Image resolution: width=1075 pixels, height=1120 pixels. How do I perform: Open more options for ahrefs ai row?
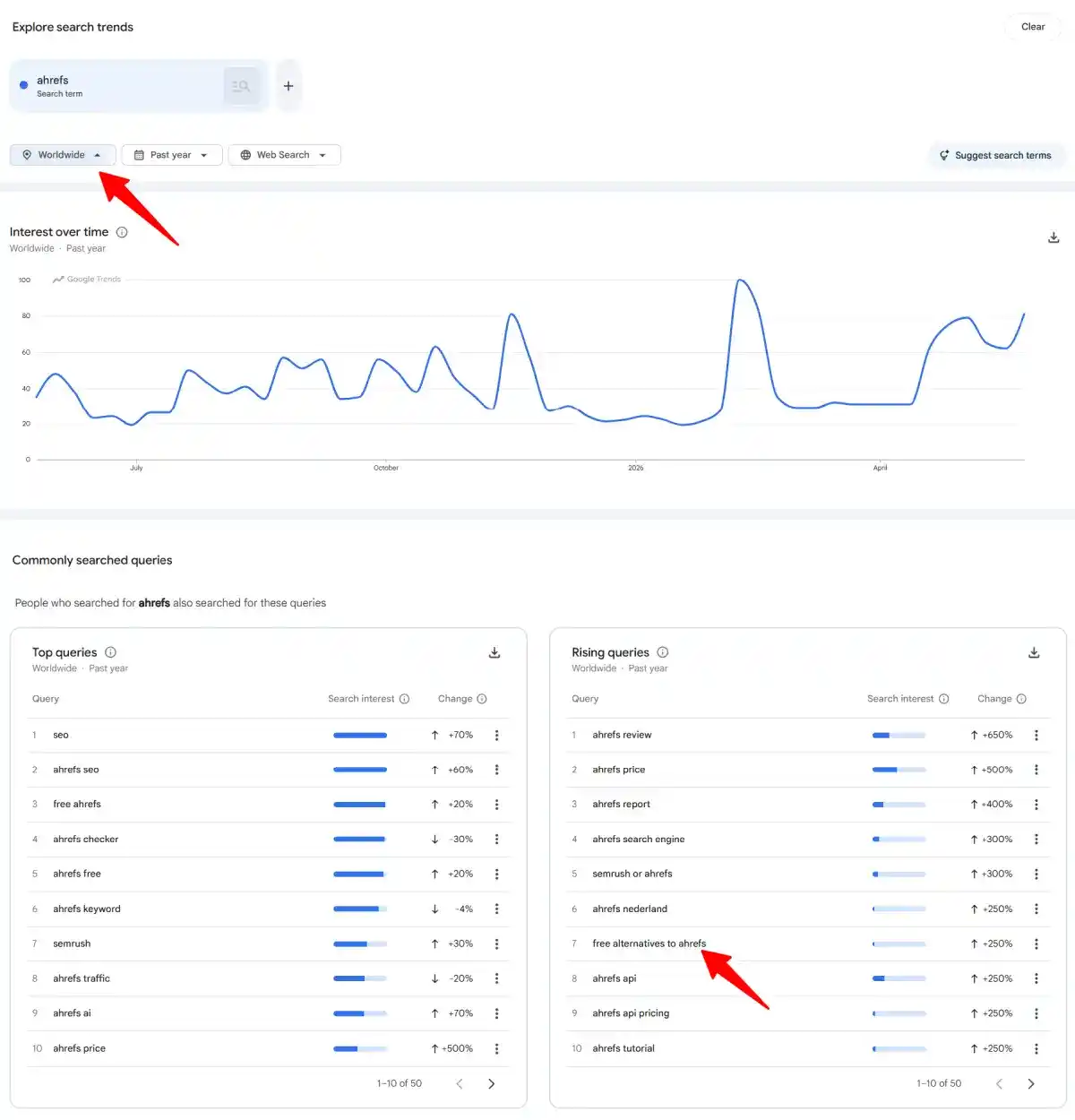point(497,1013)
